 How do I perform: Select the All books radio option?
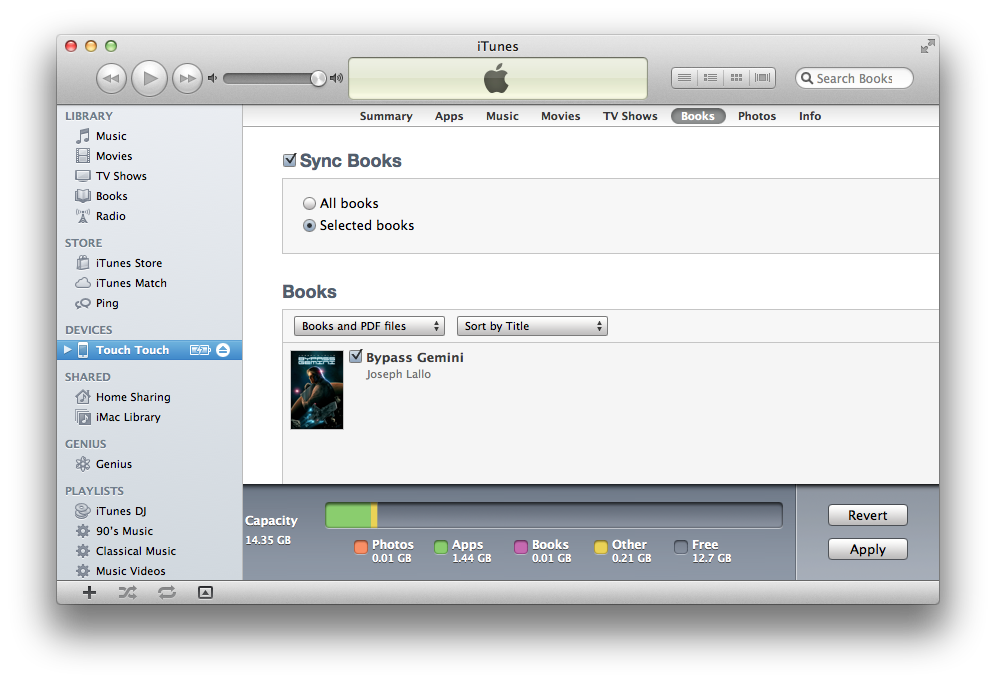pos(309,203)
